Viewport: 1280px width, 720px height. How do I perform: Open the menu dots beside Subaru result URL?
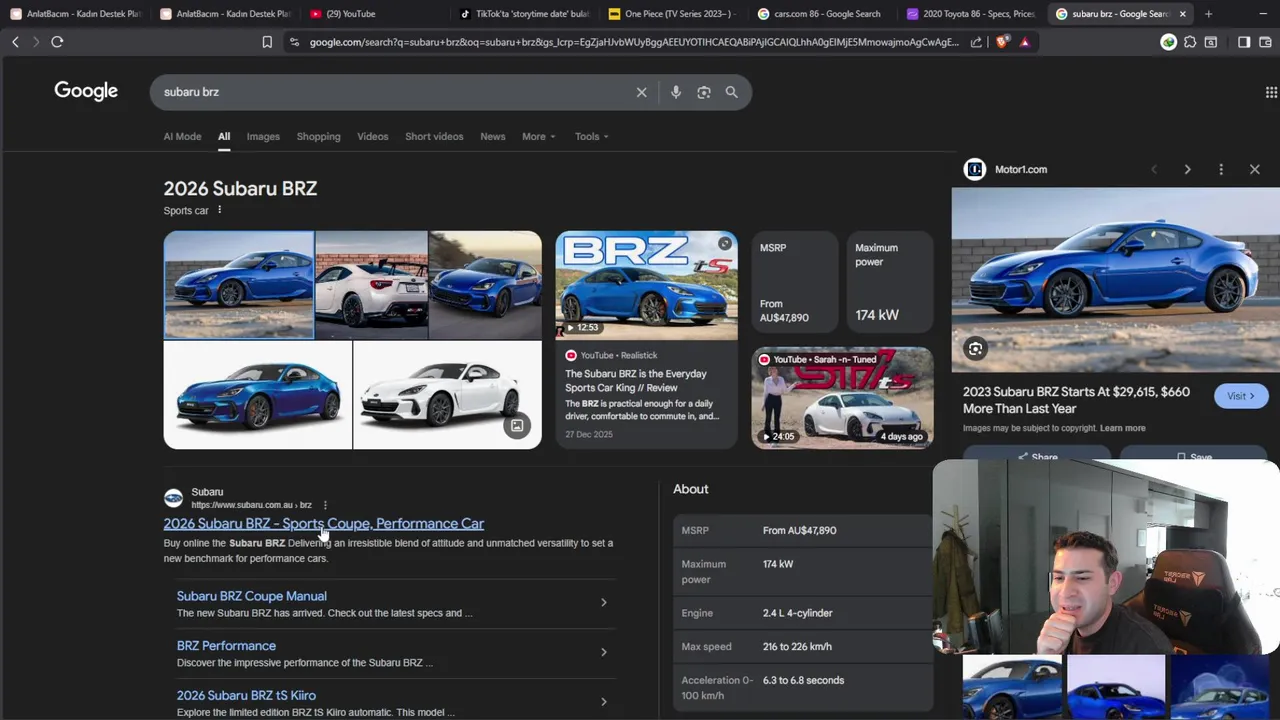pos(325,505)
